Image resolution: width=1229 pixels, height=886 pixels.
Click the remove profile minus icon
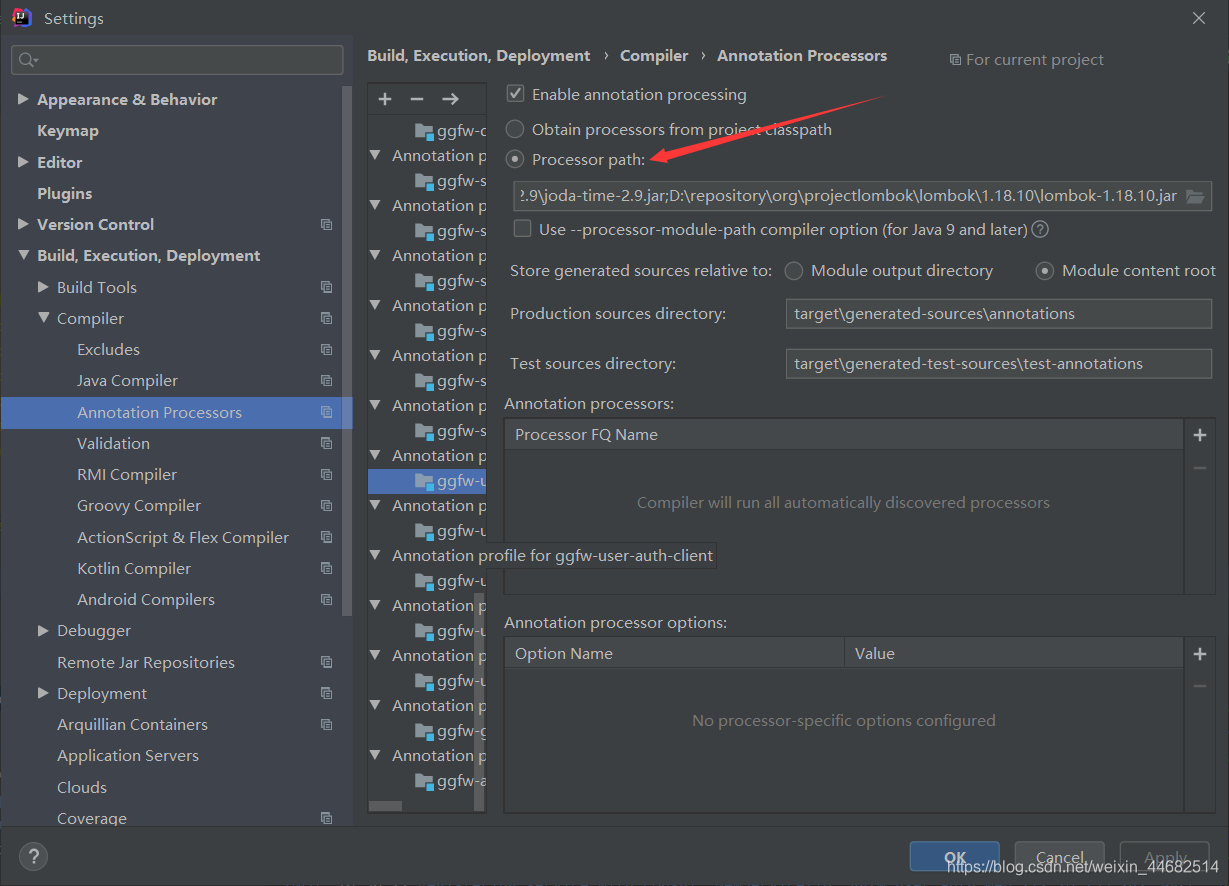(417, 99)
